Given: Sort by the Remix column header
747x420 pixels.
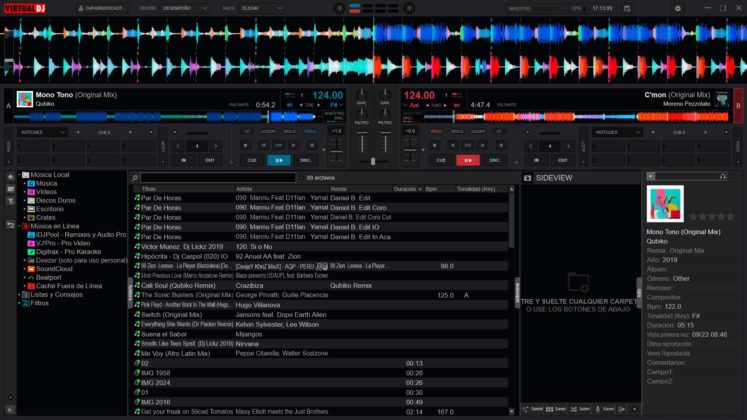Looking at the screenshot, I should pyautogui.click(x=338, y=189).
